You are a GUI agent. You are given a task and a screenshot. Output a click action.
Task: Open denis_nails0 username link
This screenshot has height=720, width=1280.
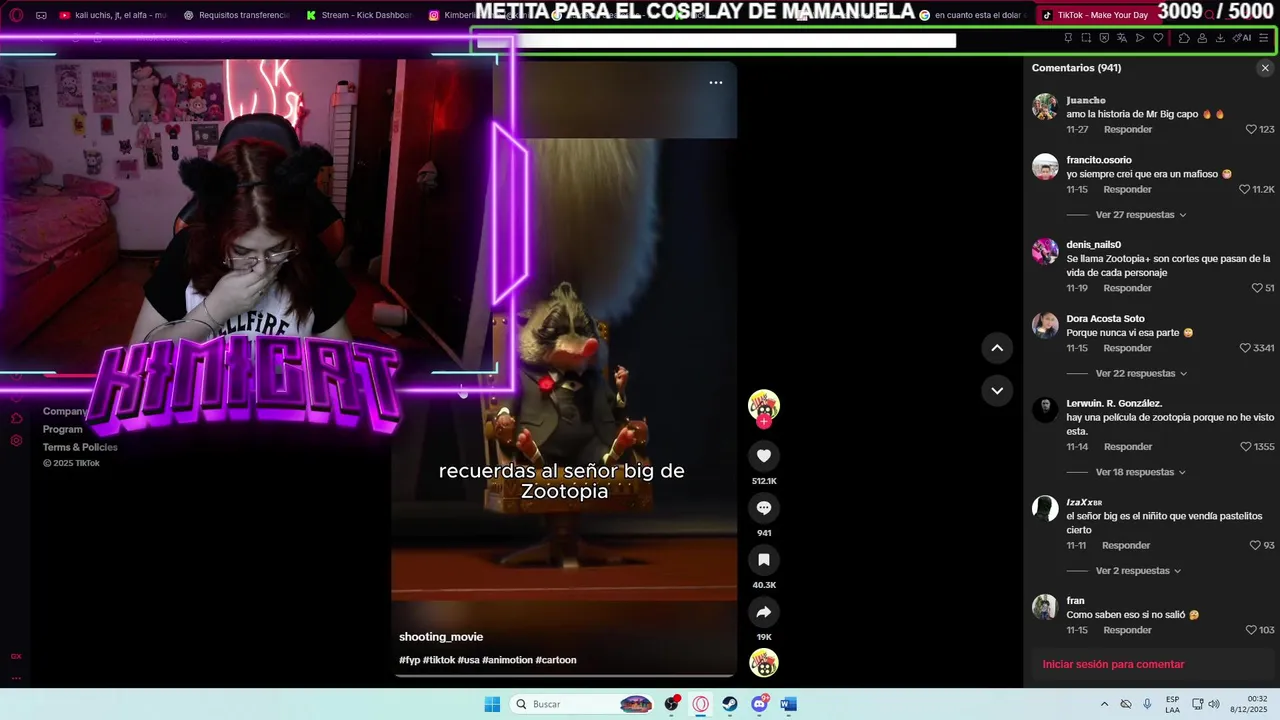(1093, 245)
